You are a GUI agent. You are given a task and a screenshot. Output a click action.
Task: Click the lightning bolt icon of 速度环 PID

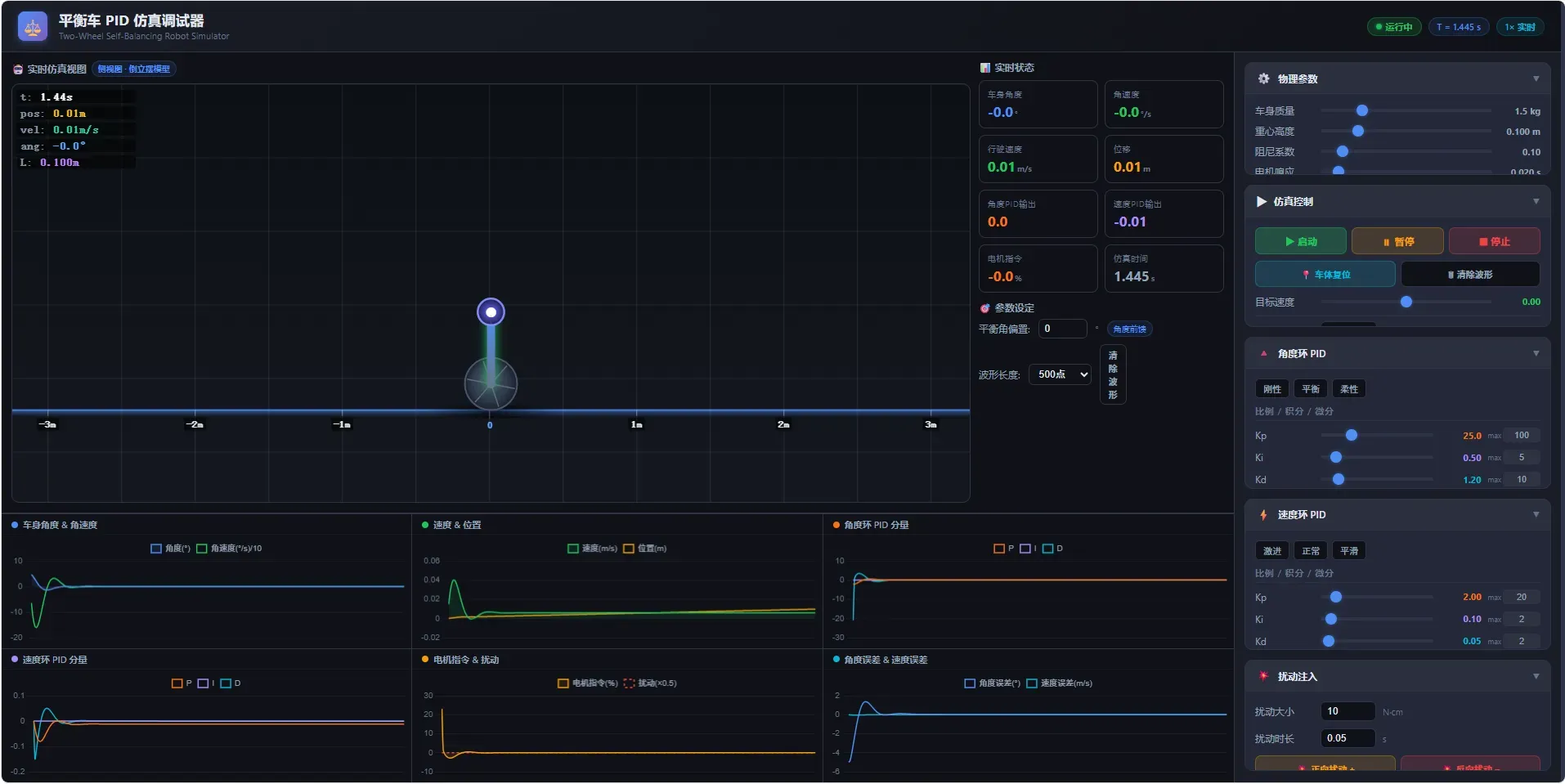tap(1263, 514)
